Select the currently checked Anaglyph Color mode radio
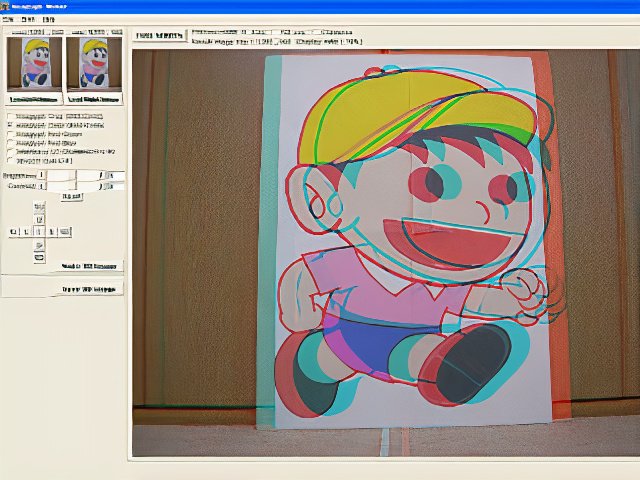The height and width of the screenshot is (480, 640). click(10, 125)
